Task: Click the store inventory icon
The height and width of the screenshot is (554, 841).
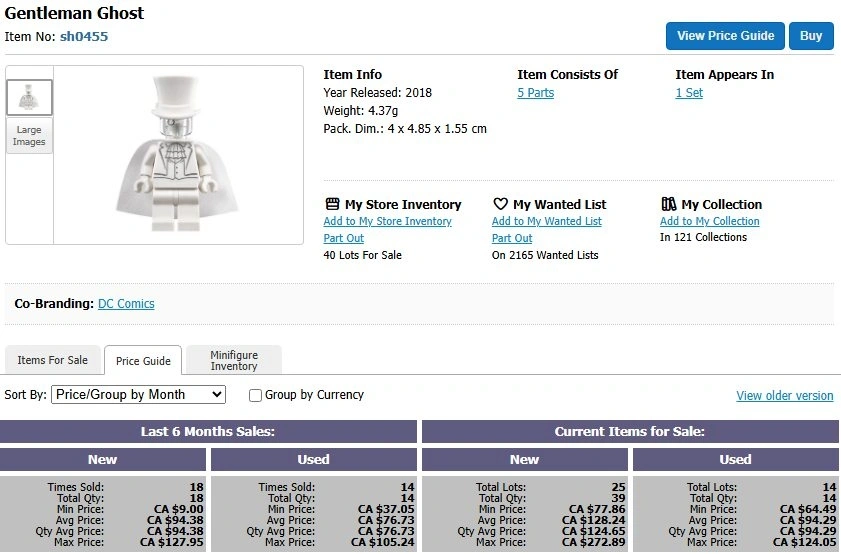Action: click(x=332, y=204)
